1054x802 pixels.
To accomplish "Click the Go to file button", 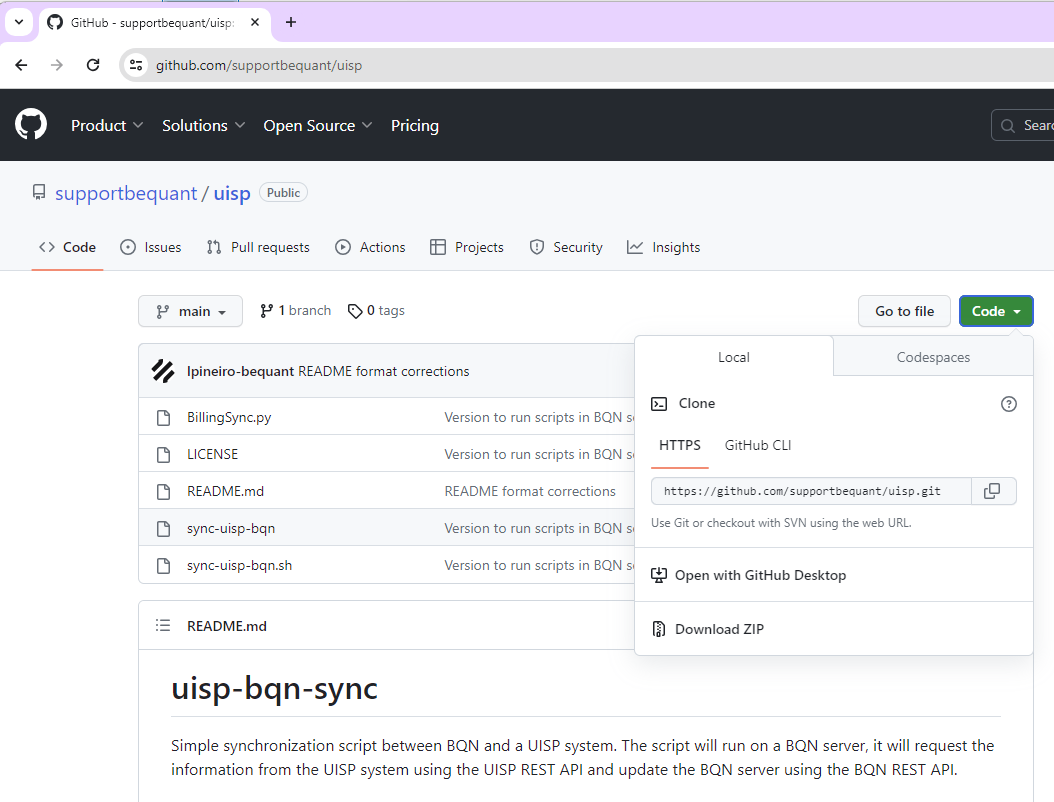I will [x=904, y=311].
